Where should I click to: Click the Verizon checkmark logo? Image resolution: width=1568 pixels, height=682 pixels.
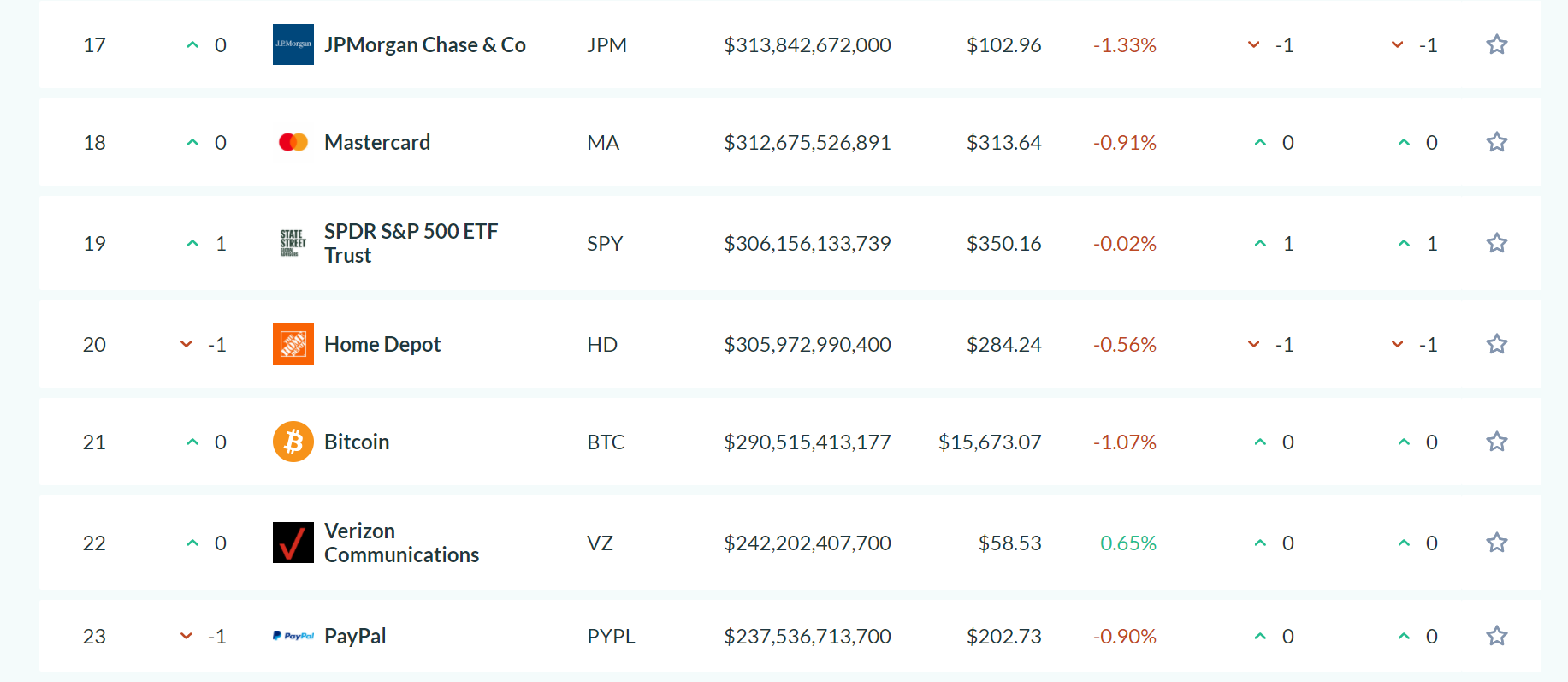[293, 543]
